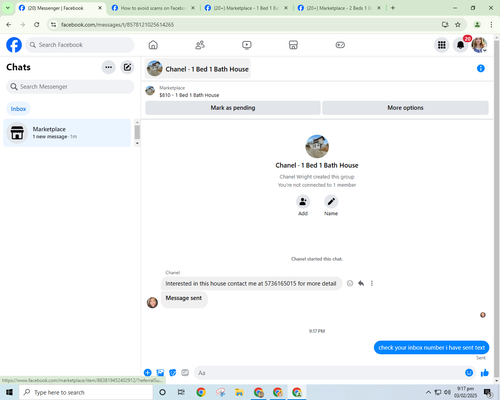Go to the Home feed icon

pos(153,45)
